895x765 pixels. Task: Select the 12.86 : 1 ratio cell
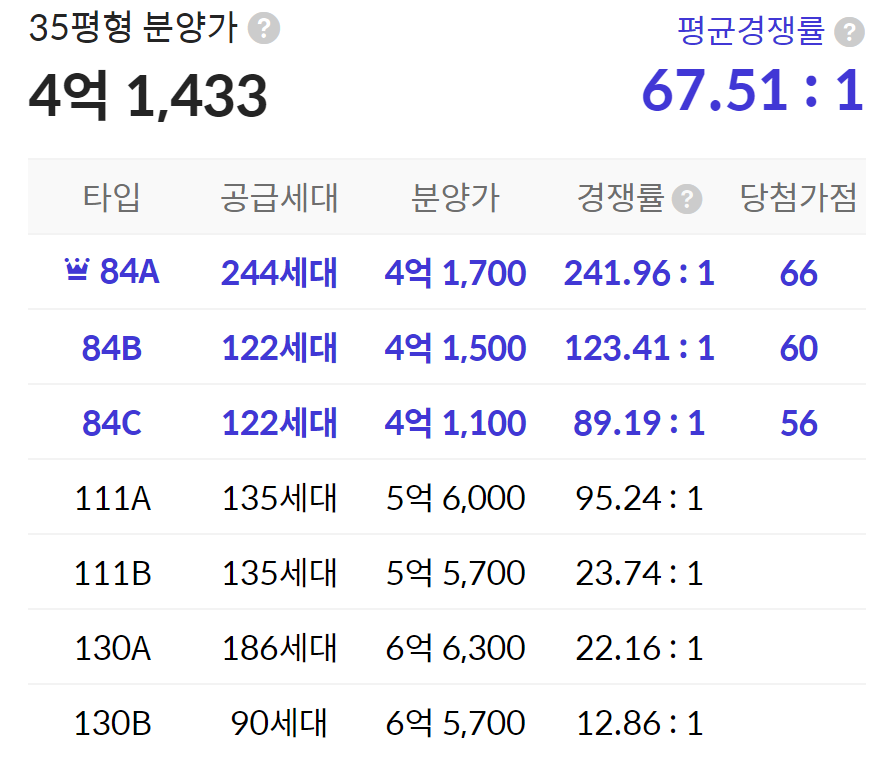click(x=639, y=723)
